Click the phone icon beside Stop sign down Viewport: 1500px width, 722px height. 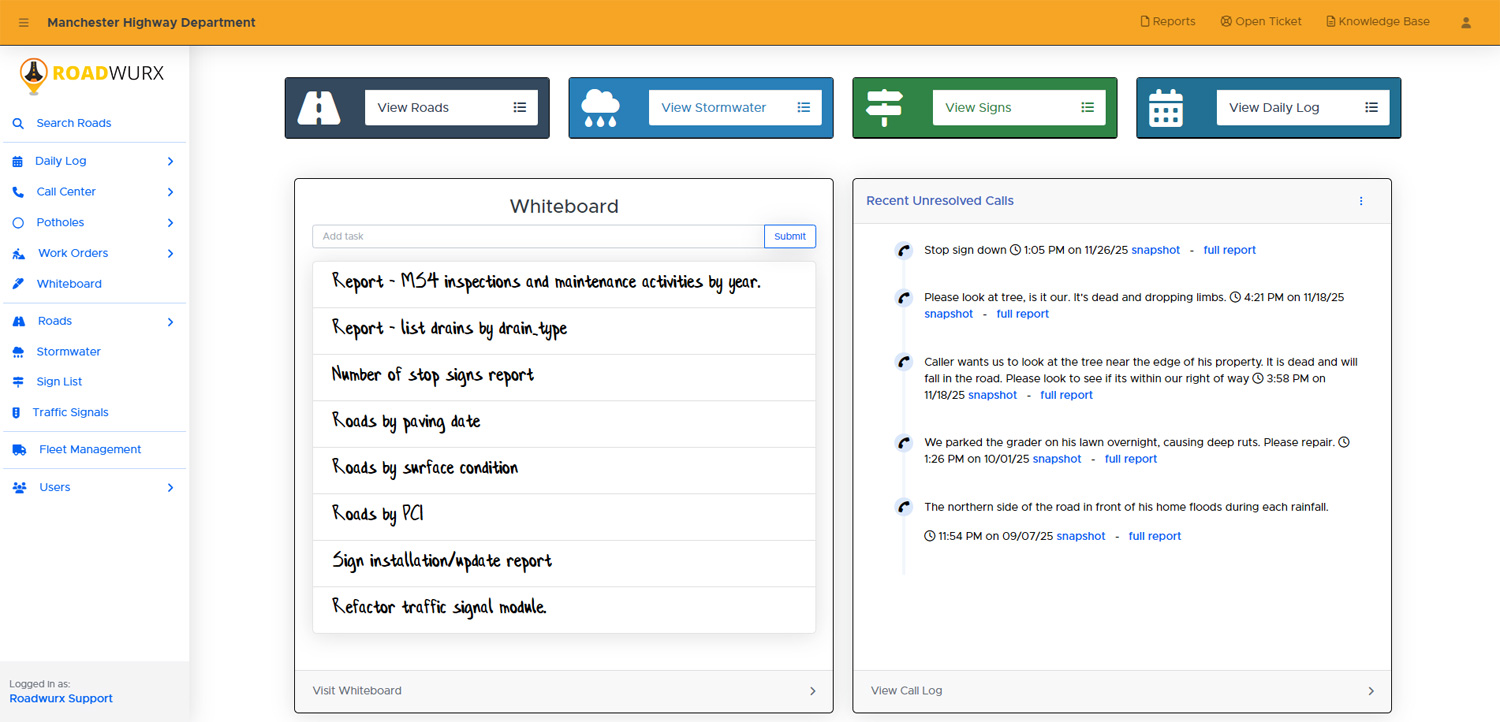click(x=904, y=251)
